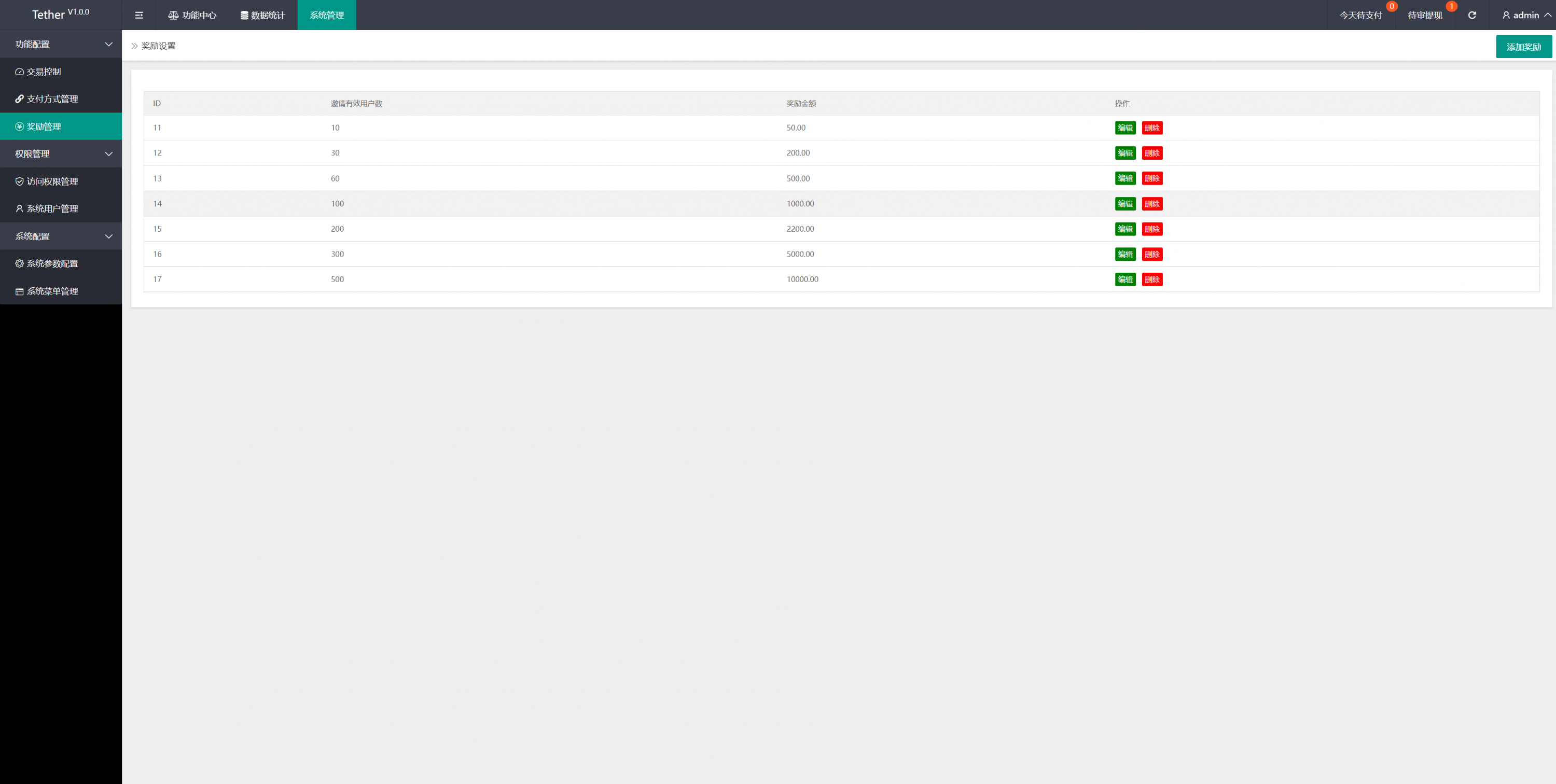The image size is (1556, 784).
Task: Click 删除 for reward ID 17
Action: [1152, 279]
